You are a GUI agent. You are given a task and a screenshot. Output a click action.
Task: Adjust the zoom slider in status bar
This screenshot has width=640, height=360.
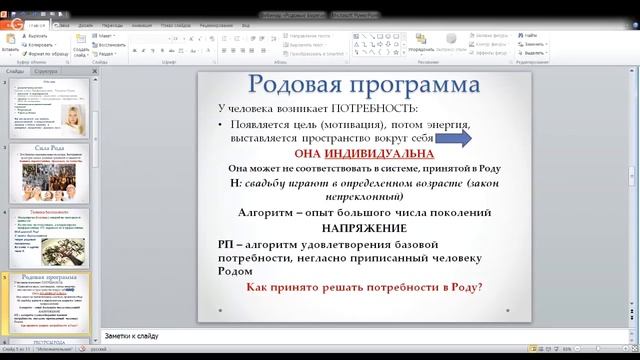coord(598,349)
